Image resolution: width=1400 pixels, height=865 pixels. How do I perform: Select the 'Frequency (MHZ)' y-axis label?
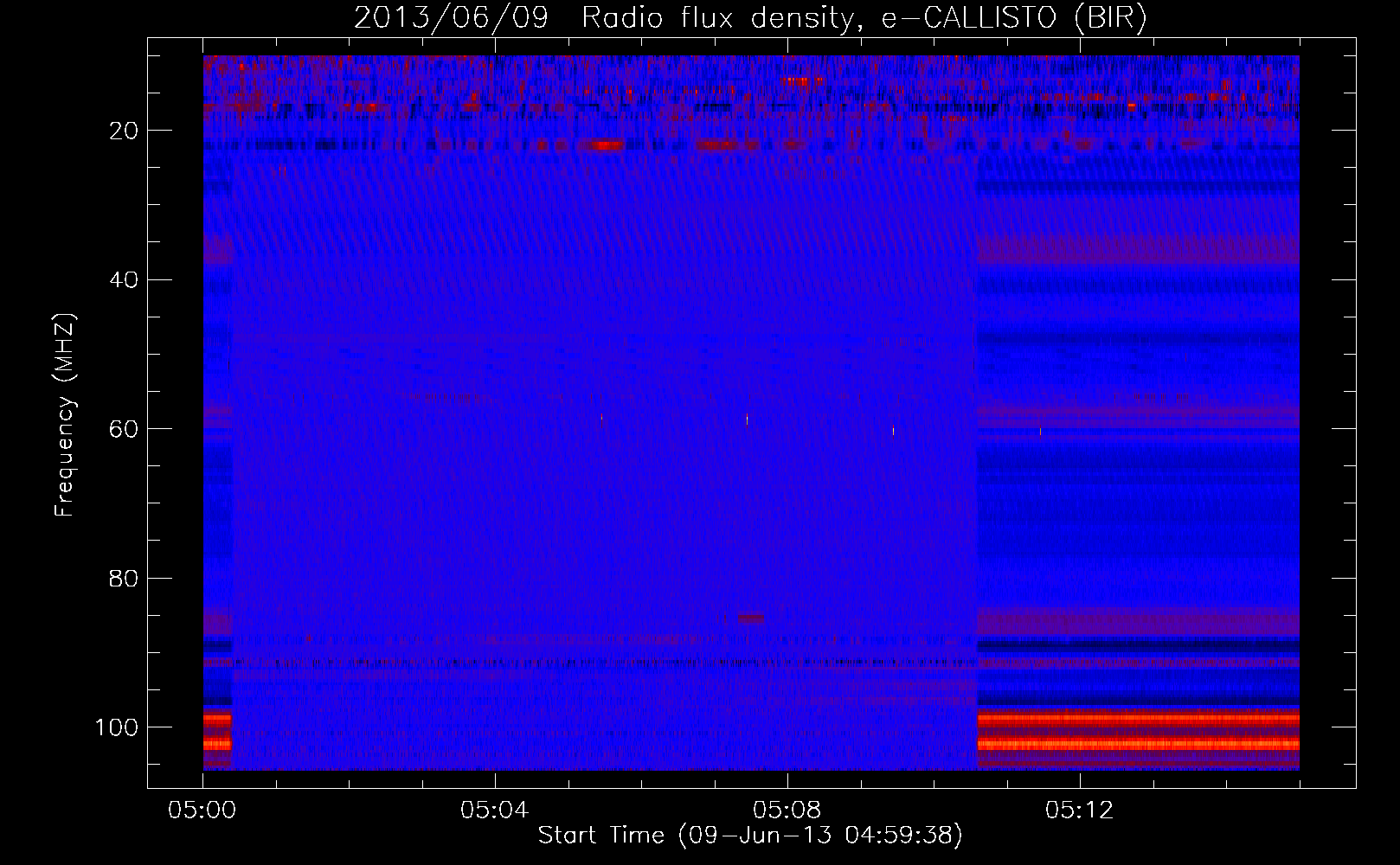coord(65,415)
